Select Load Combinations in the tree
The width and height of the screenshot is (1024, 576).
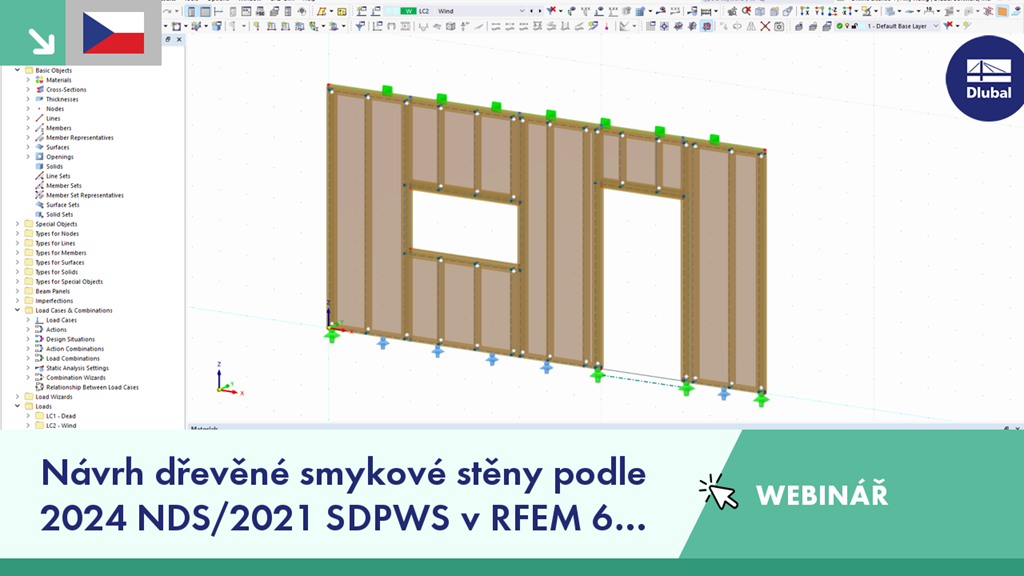(x=72, y=358)
